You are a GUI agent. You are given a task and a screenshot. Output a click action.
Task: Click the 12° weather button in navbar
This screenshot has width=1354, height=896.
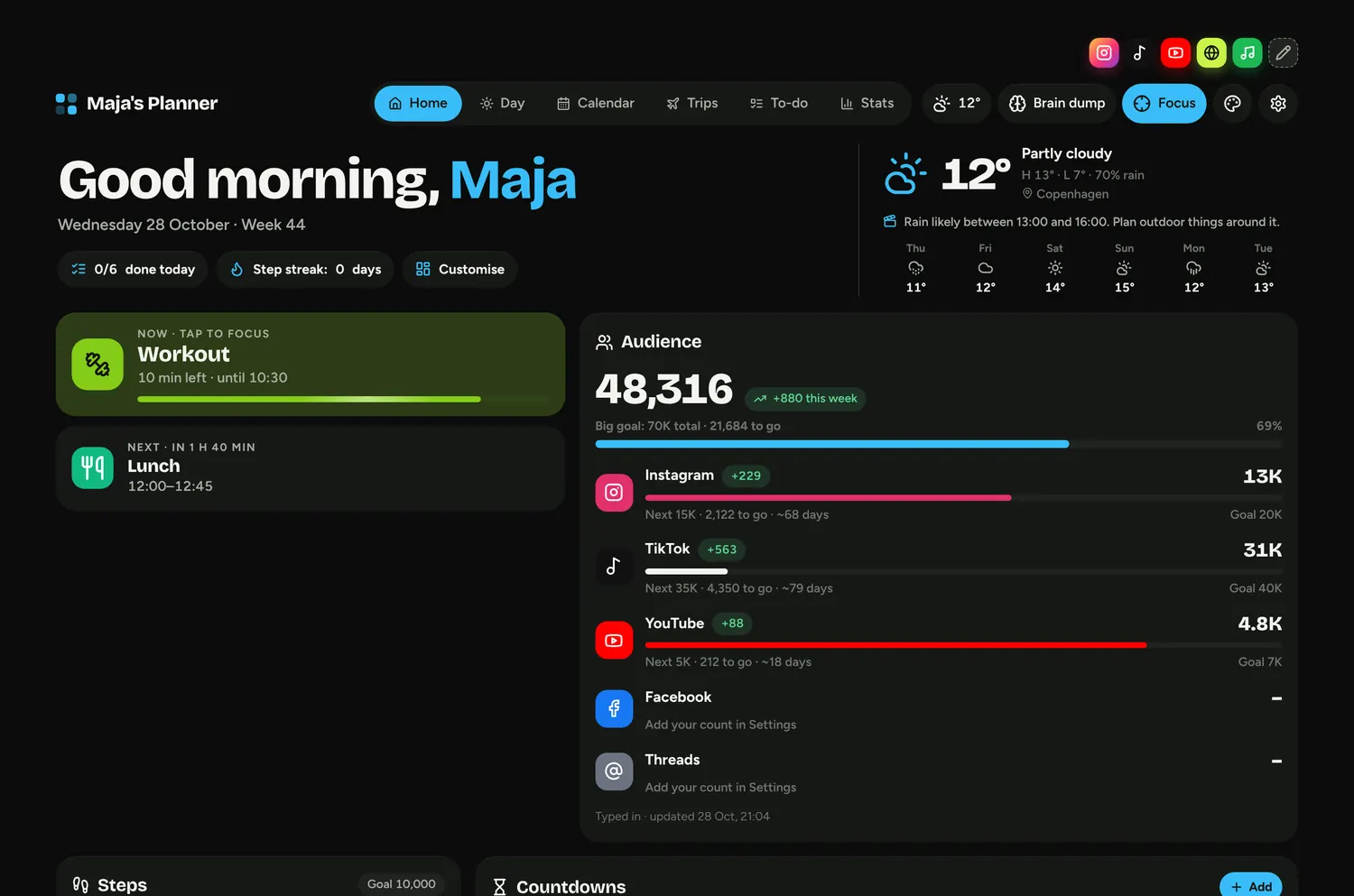(x=957, y=103)
